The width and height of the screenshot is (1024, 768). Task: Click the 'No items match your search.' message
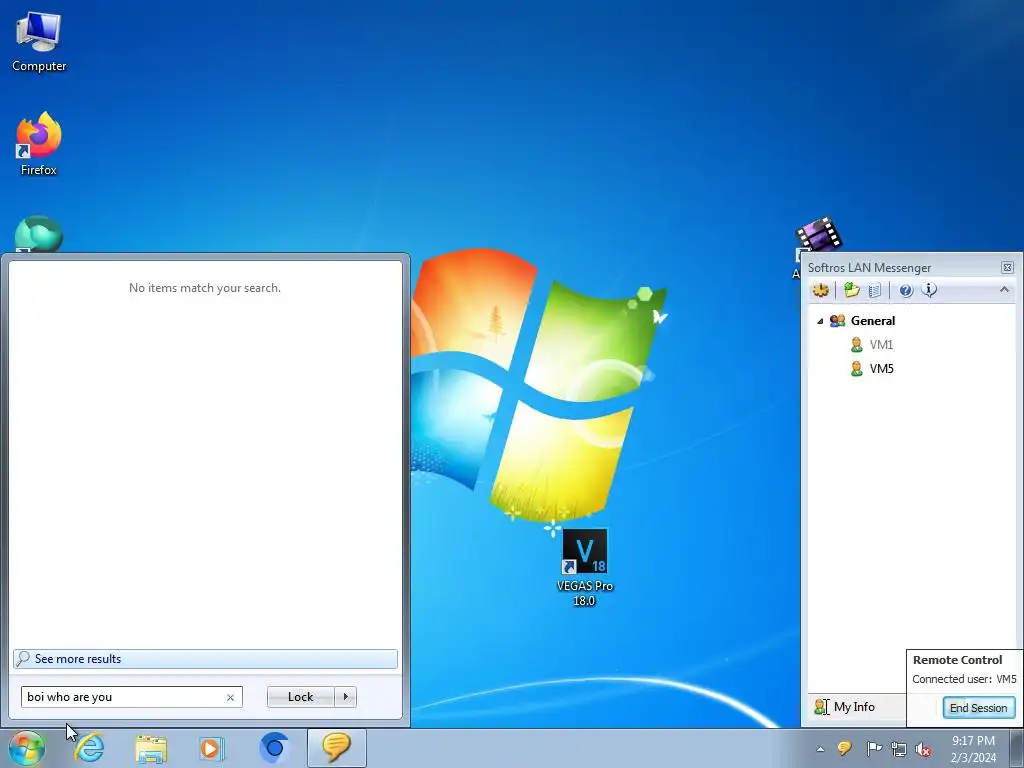point(205,288)
